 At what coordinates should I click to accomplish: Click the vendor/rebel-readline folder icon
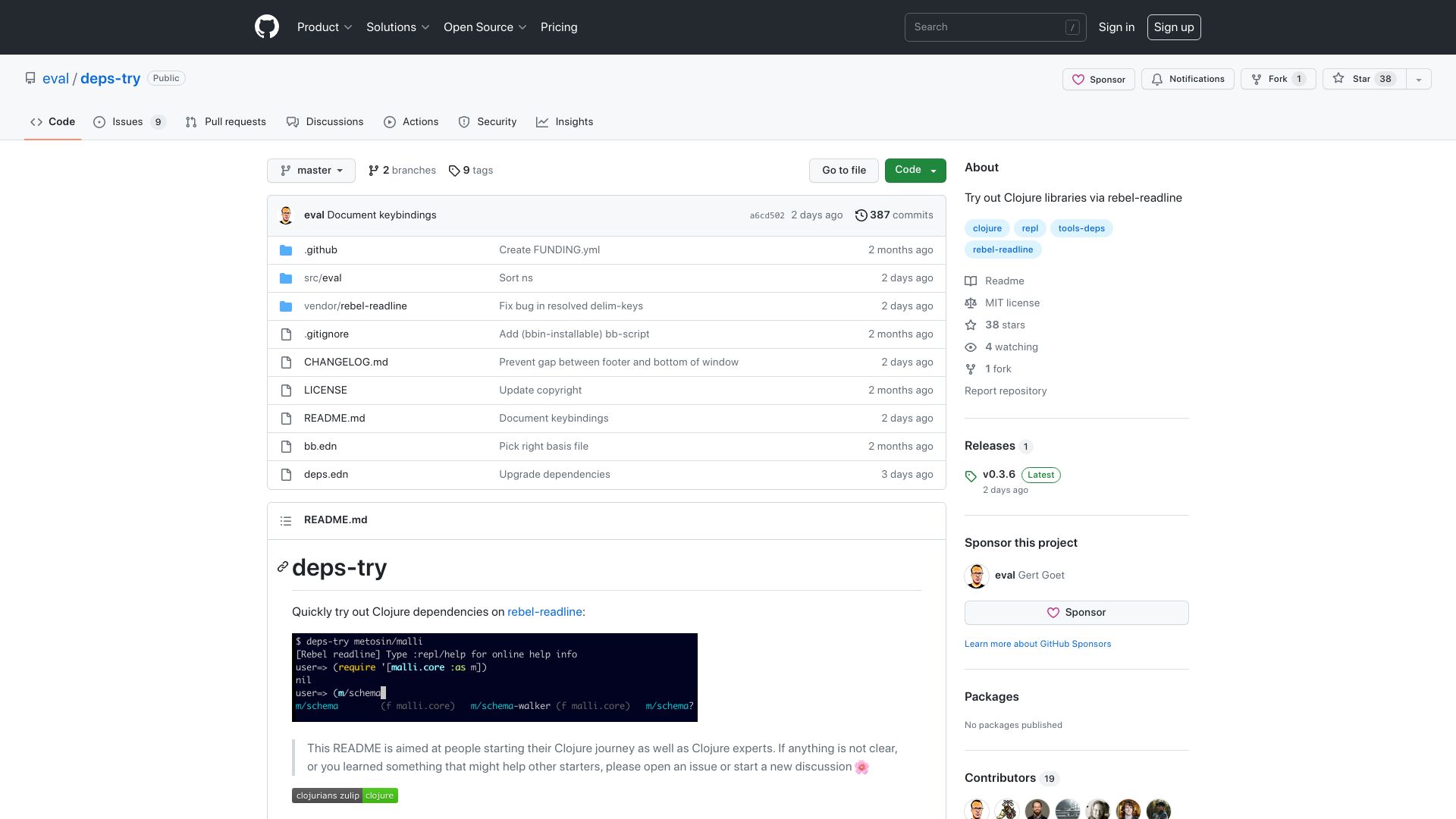(x=286, y=306)
